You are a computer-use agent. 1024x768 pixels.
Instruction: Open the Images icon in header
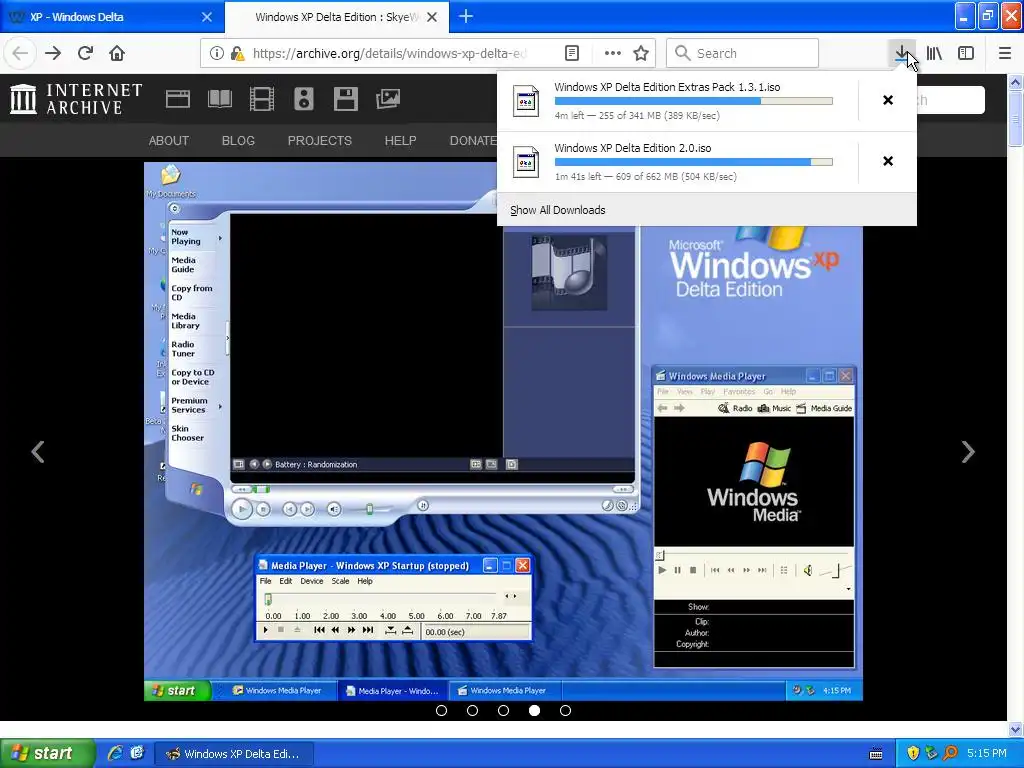point(388,99)
